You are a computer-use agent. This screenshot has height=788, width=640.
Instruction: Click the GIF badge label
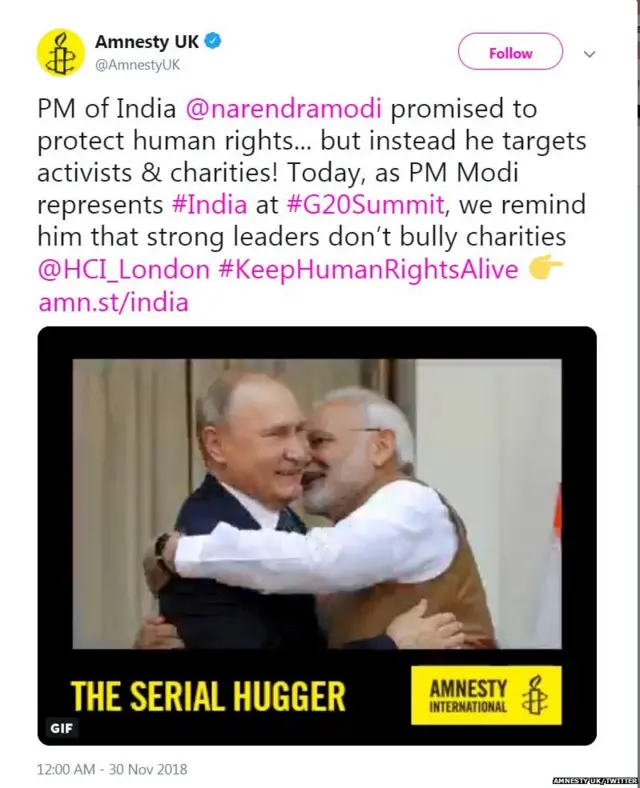click(x=62, y=728)
